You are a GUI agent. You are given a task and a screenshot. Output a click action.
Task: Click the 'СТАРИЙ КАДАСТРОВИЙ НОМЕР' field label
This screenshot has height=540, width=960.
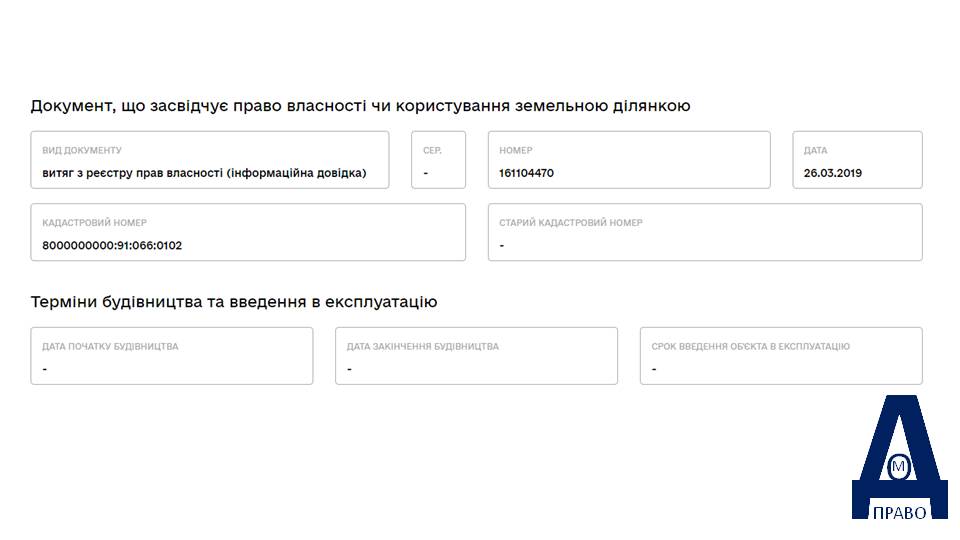click(571, 222)
